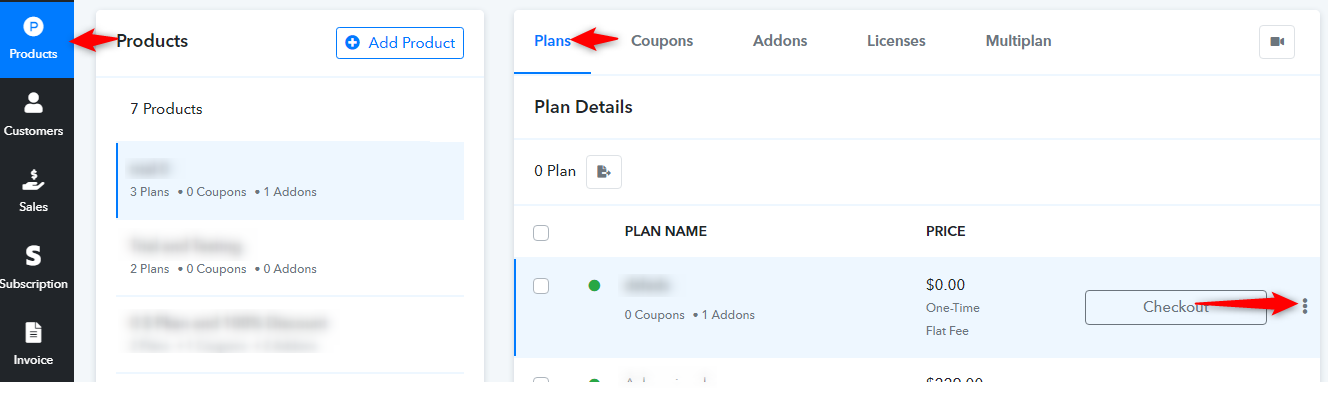Open the Invoice sidebar icon
1328x393 pixels.
click(x=34, y=344)
